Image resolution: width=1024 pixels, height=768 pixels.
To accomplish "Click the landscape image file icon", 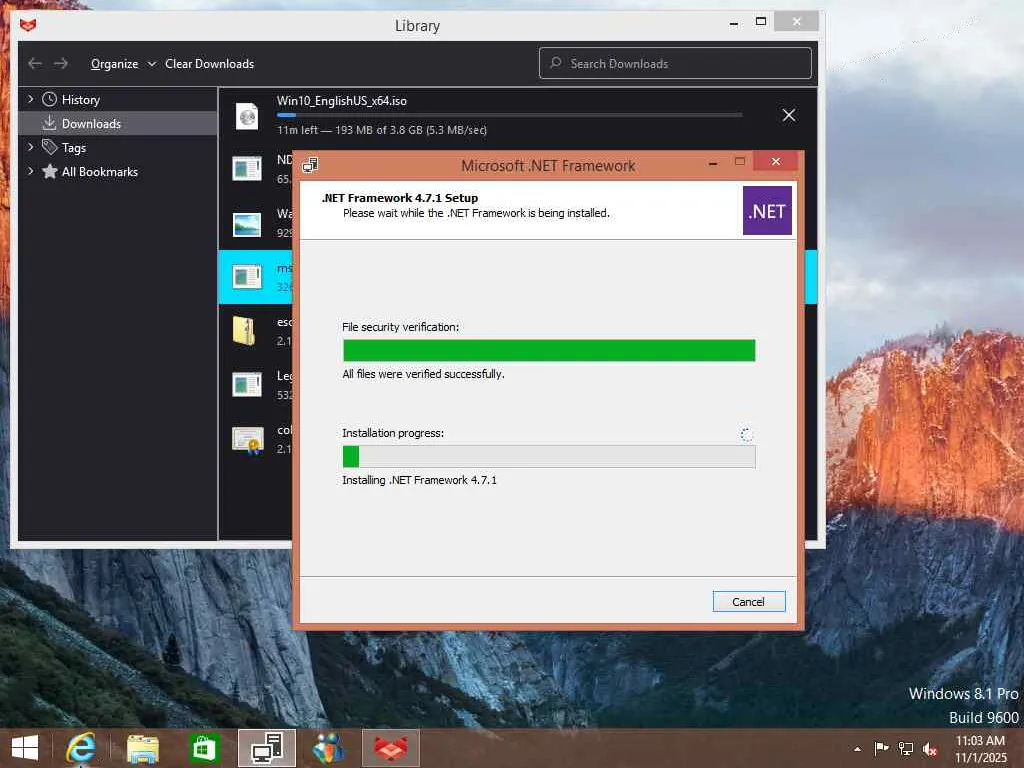I will coord(247,224).
